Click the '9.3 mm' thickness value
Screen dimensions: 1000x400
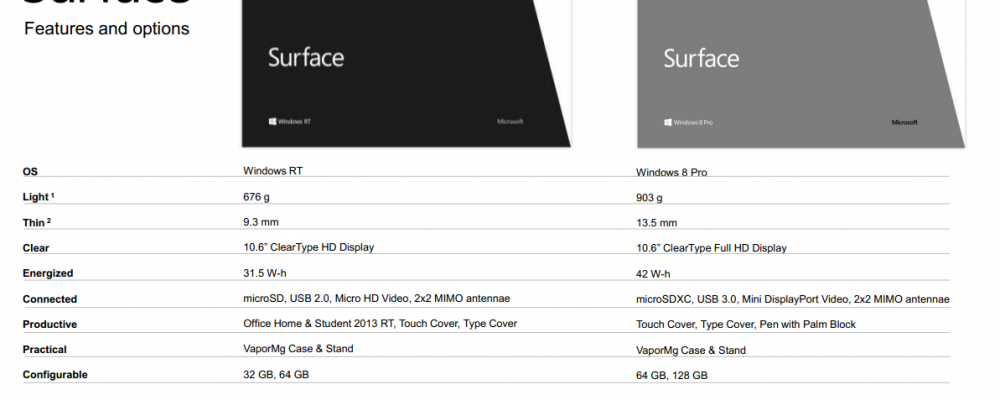[x=261, y=221]
